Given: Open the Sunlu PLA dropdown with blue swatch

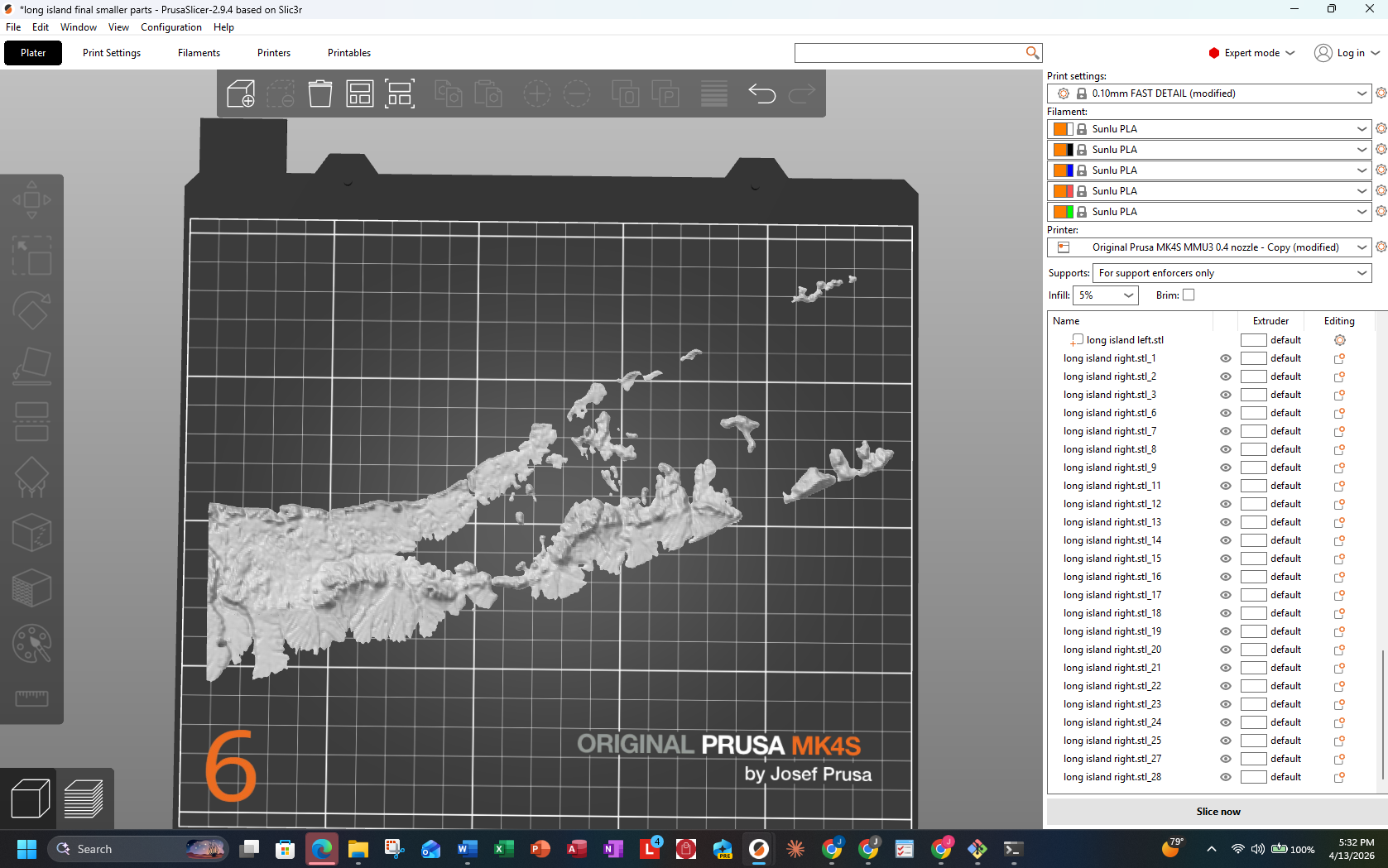Looking at the screenshot, I should [x=1209, y=170].
